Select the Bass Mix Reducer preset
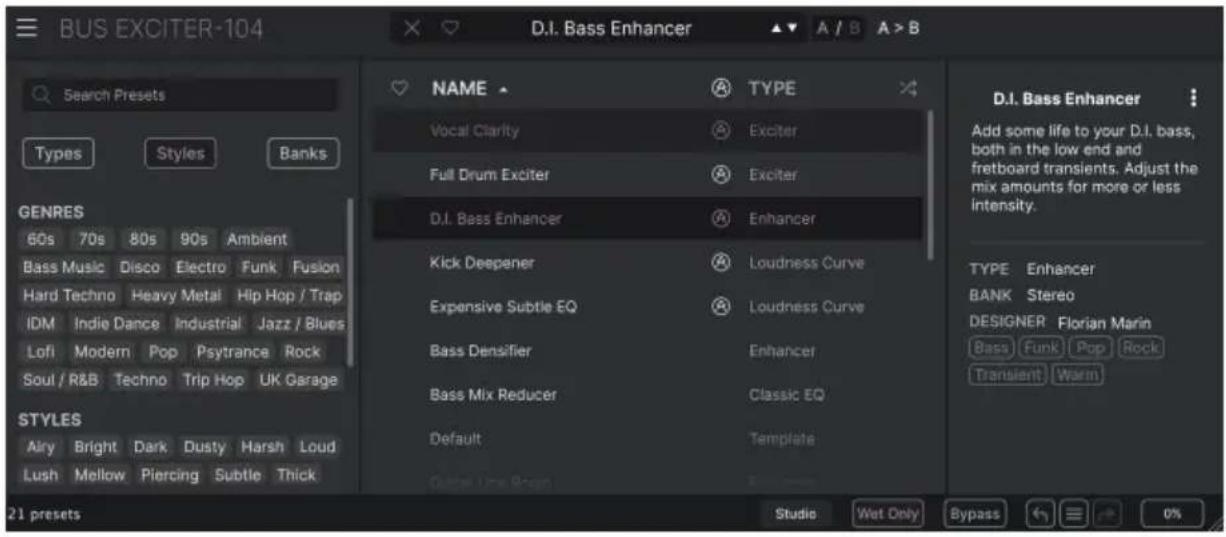This screenshot has height=537, width=1226. point(648,395)
